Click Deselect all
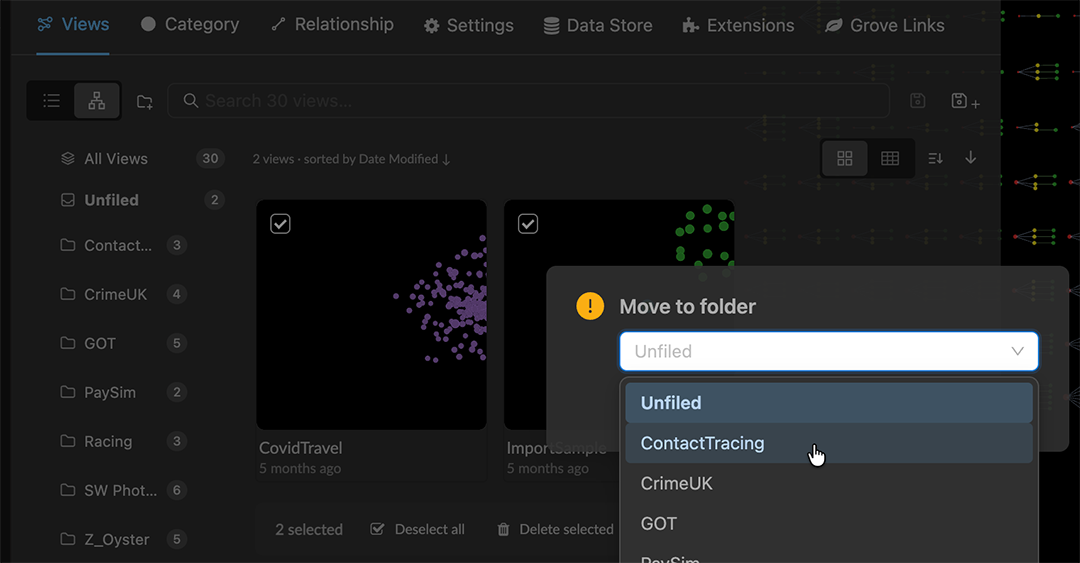1080x563 pixels. 417,529
